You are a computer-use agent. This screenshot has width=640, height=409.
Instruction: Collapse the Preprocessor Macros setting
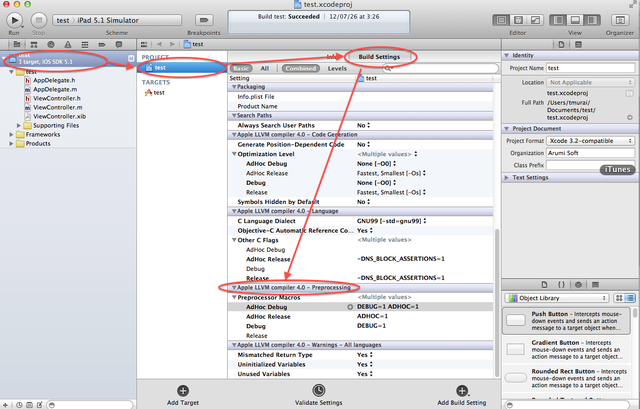coord(234,298)
